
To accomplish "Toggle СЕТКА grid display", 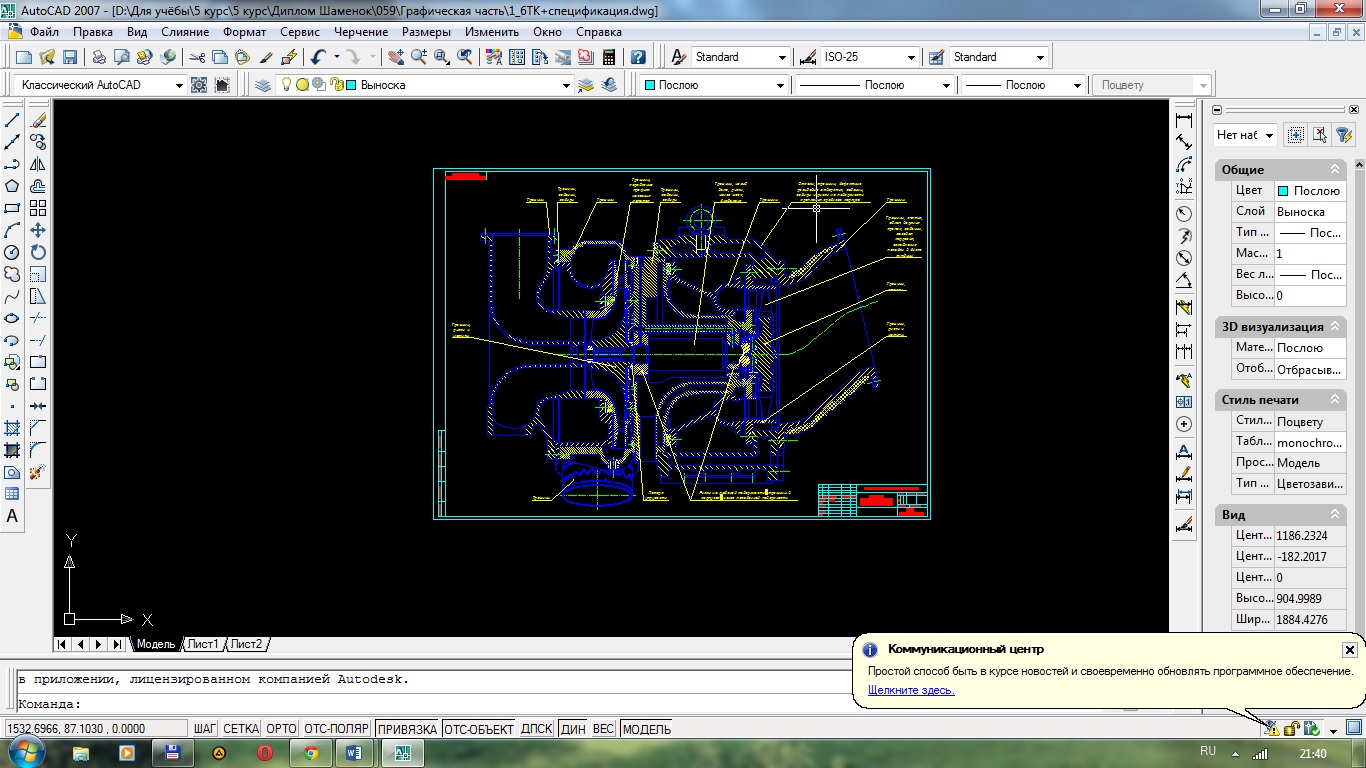I will click(241, 729).
